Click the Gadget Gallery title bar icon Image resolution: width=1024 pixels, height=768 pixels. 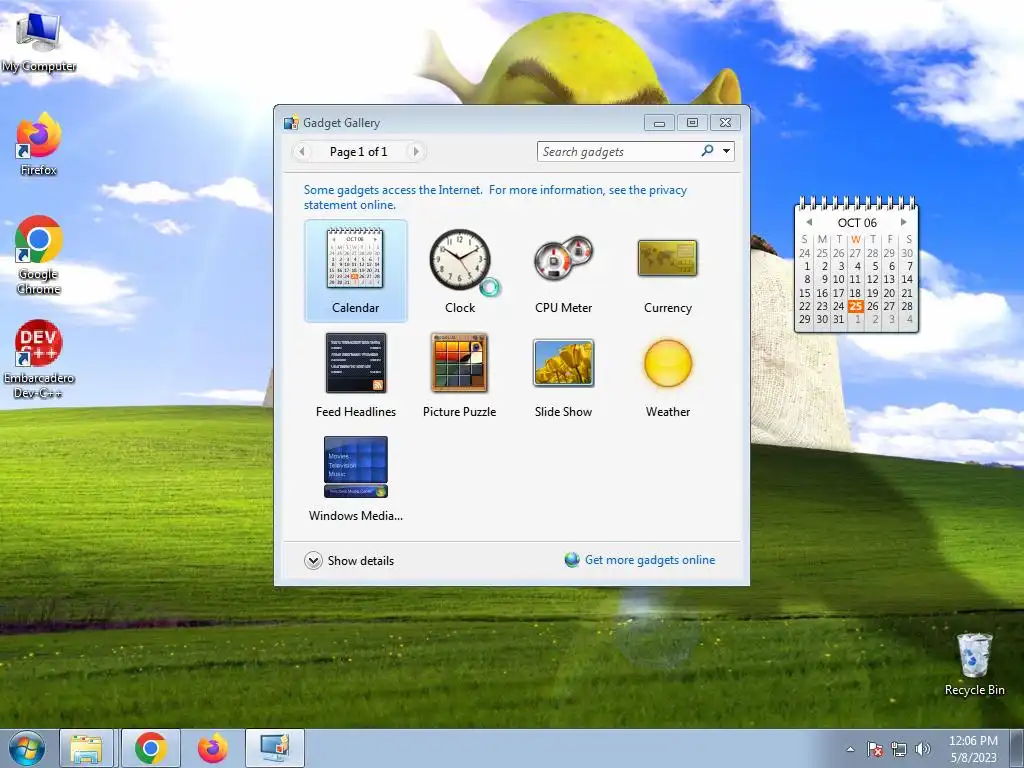tap(291, 123)
